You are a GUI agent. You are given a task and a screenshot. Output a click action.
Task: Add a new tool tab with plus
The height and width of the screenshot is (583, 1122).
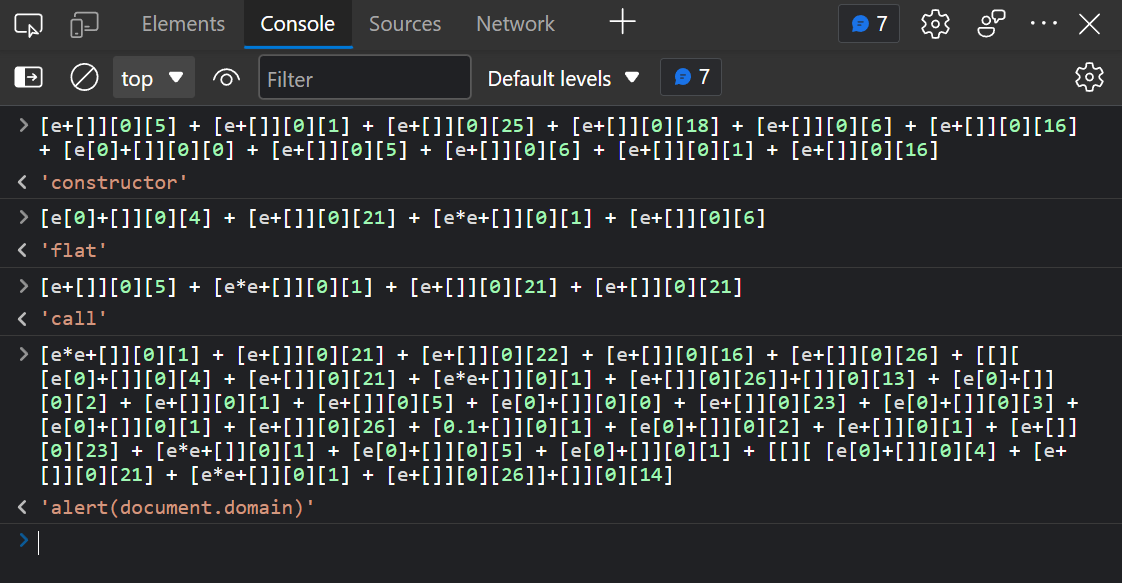click(622, 23)
